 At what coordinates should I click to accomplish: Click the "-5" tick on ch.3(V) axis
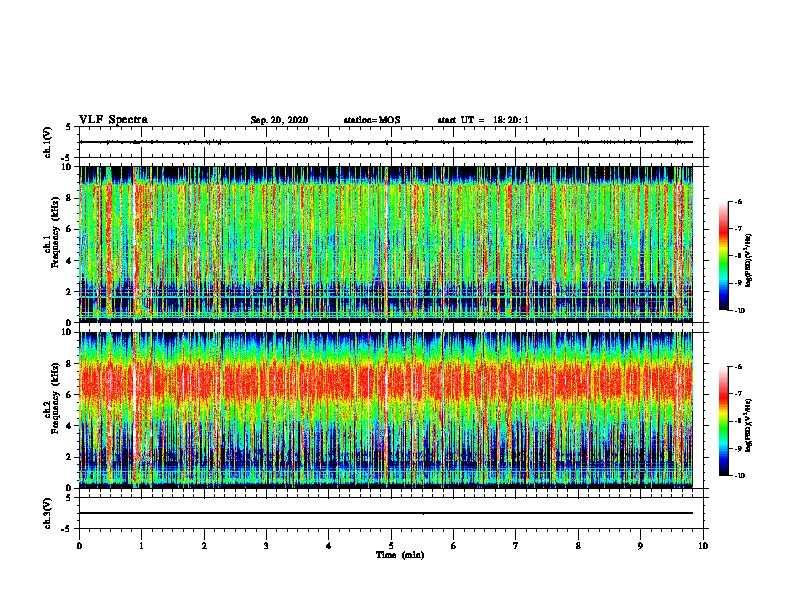(x=67, y=529)
